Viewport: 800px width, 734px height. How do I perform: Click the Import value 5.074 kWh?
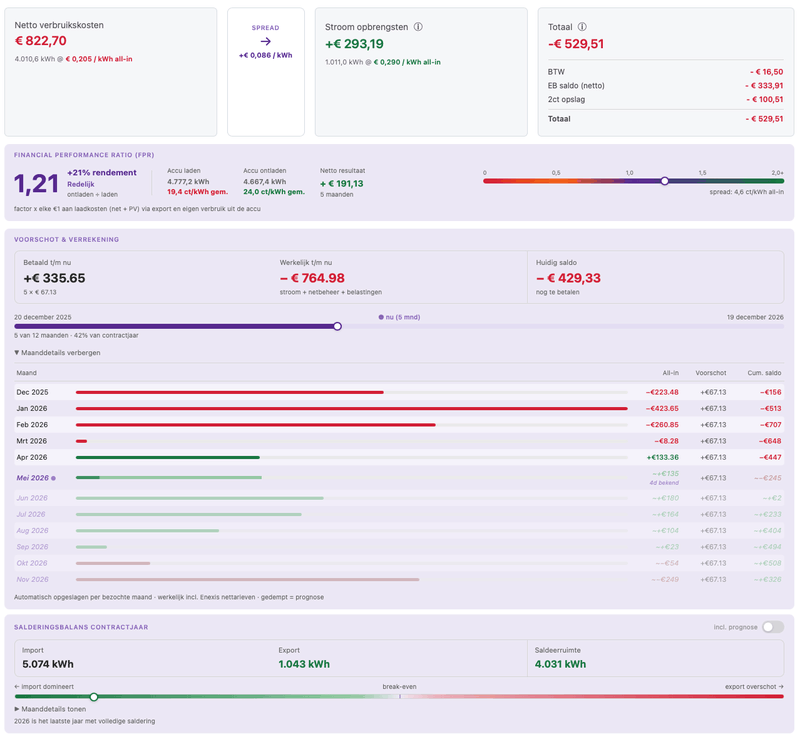click(48, 664)
